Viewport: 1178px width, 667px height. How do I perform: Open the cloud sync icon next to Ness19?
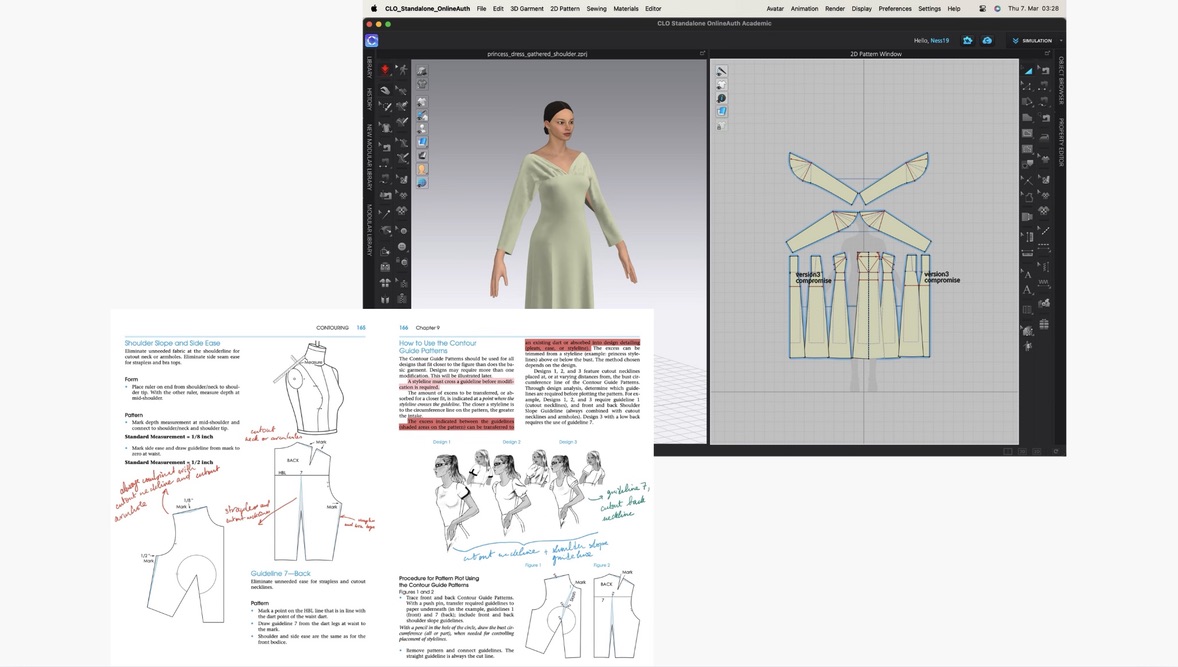988,40
